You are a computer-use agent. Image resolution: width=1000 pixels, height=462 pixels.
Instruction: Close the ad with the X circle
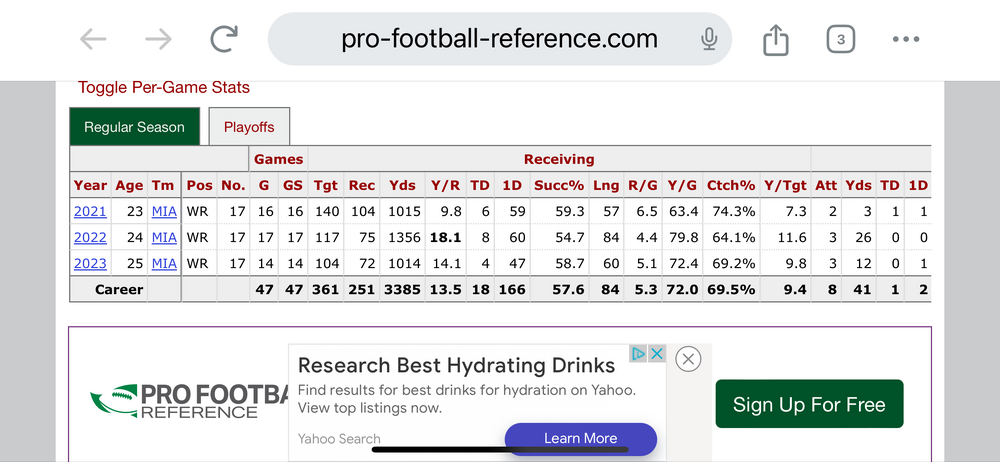coord(688,359)
